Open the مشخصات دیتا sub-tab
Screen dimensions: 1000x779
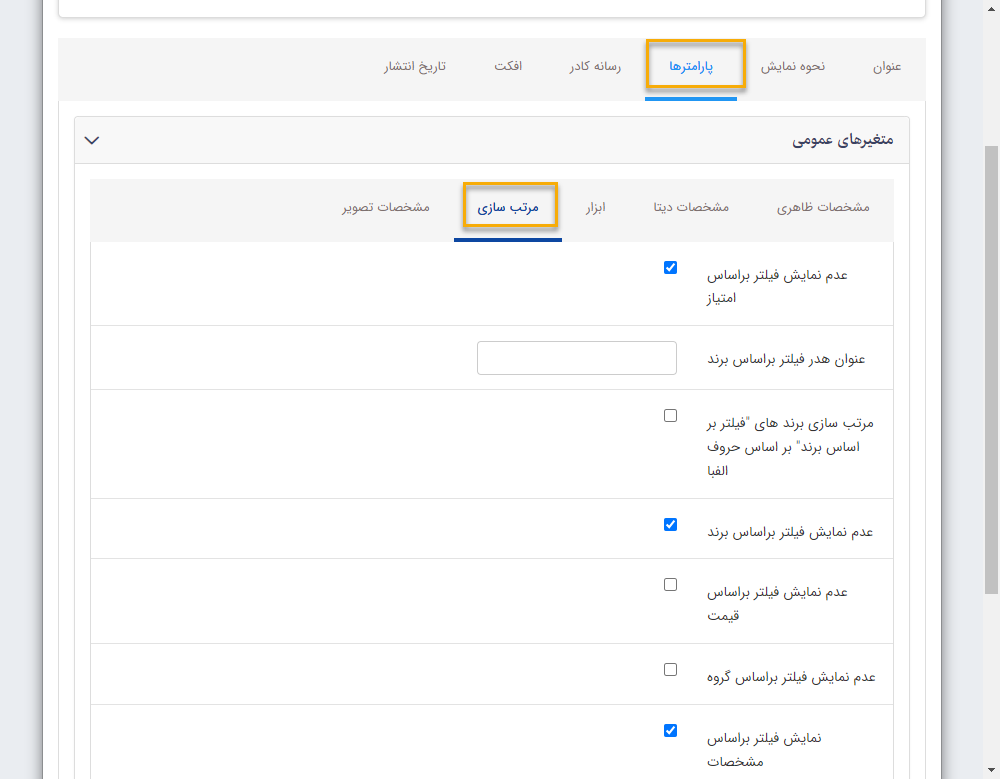tap(690, 206)
